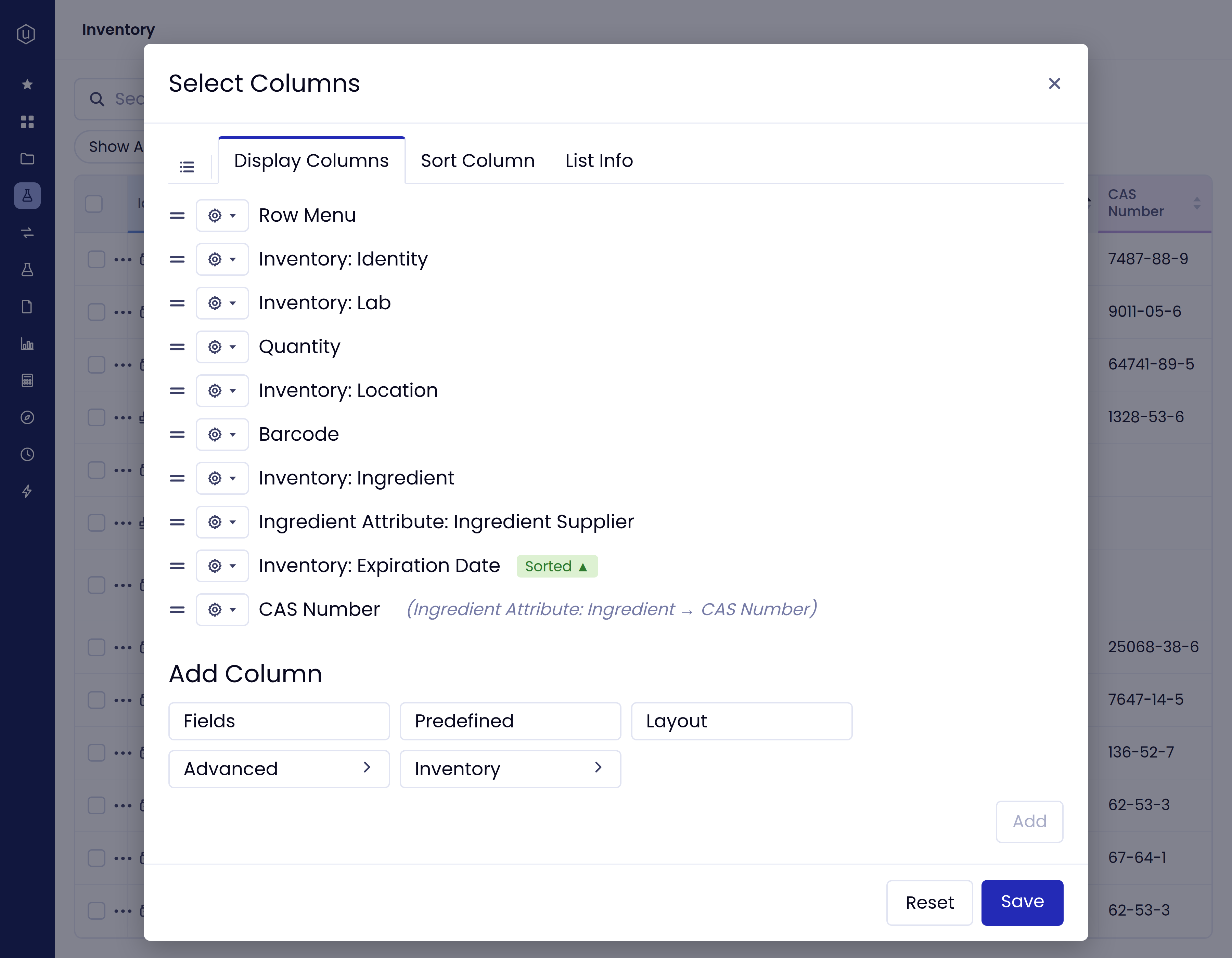
Task: Select the Display Columns tab
Action: tap(311, 161)
